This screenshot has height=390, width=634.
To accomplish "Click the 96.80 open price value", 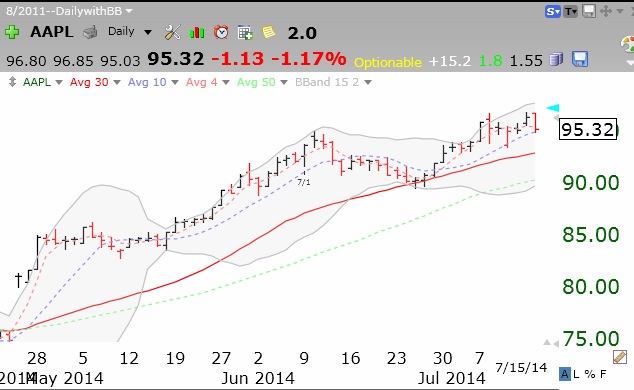I will (26, 61).
